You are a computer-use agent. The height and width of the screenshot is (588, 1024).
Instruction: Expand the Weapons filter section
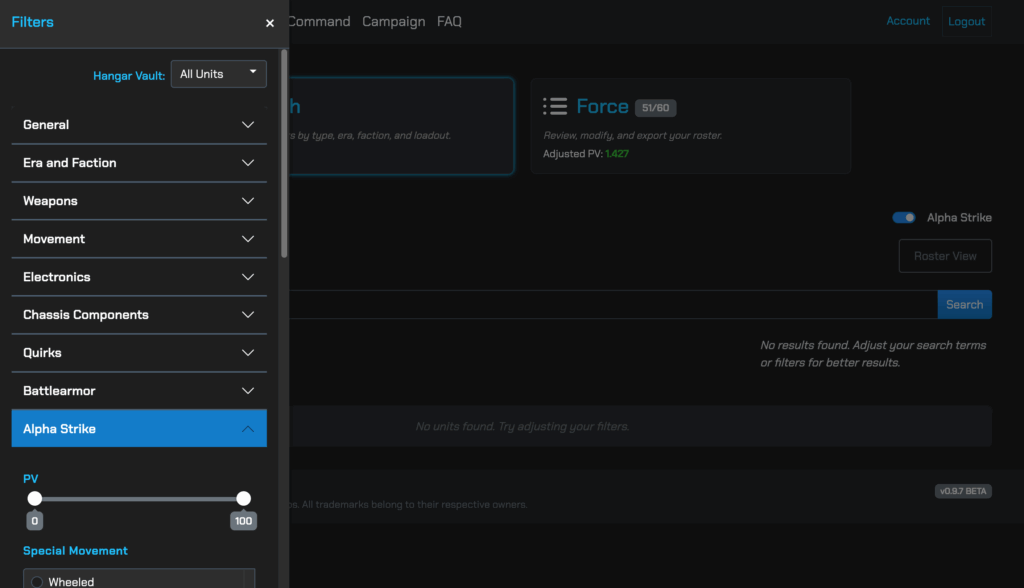[139, 201]
